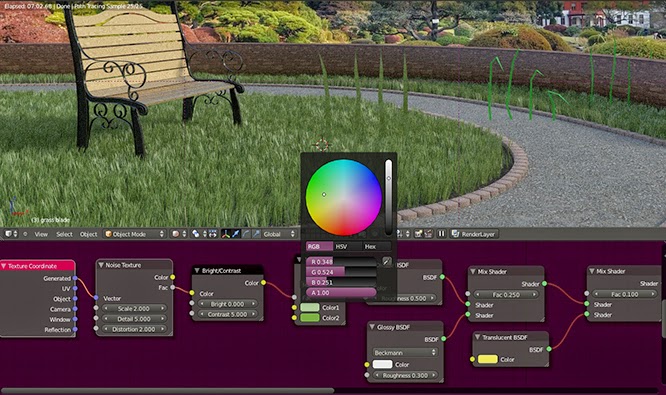Screen dimensions: 666x395
Task: Click the render image icon beside pause
Action: point(418,234)
